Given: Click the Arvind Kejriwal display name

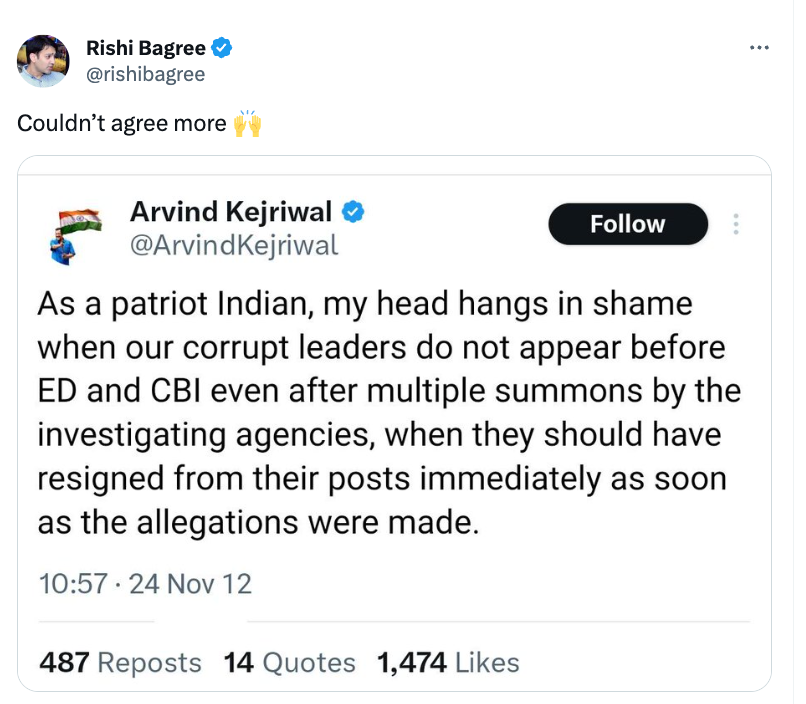Looking at the screenshot, I should click(x=231, y=212).
